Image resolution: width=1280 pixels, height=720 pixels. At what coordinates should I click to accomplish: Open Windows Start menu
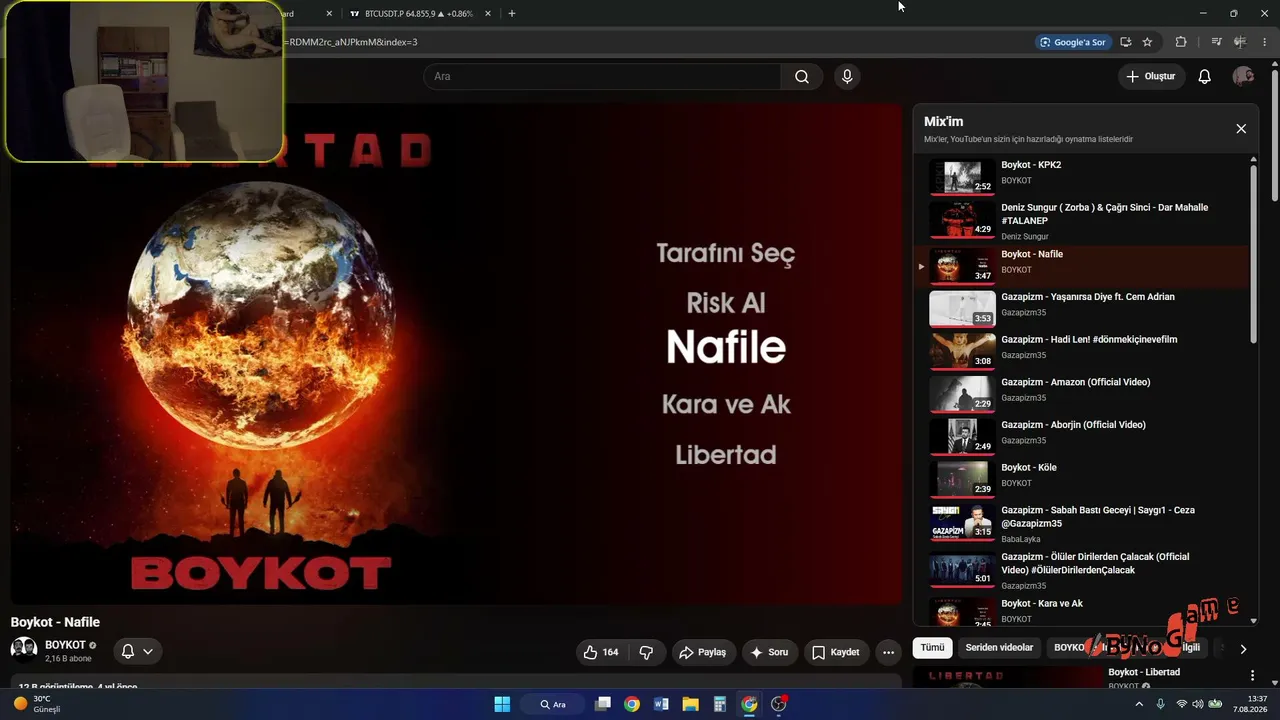pos(502,704)
